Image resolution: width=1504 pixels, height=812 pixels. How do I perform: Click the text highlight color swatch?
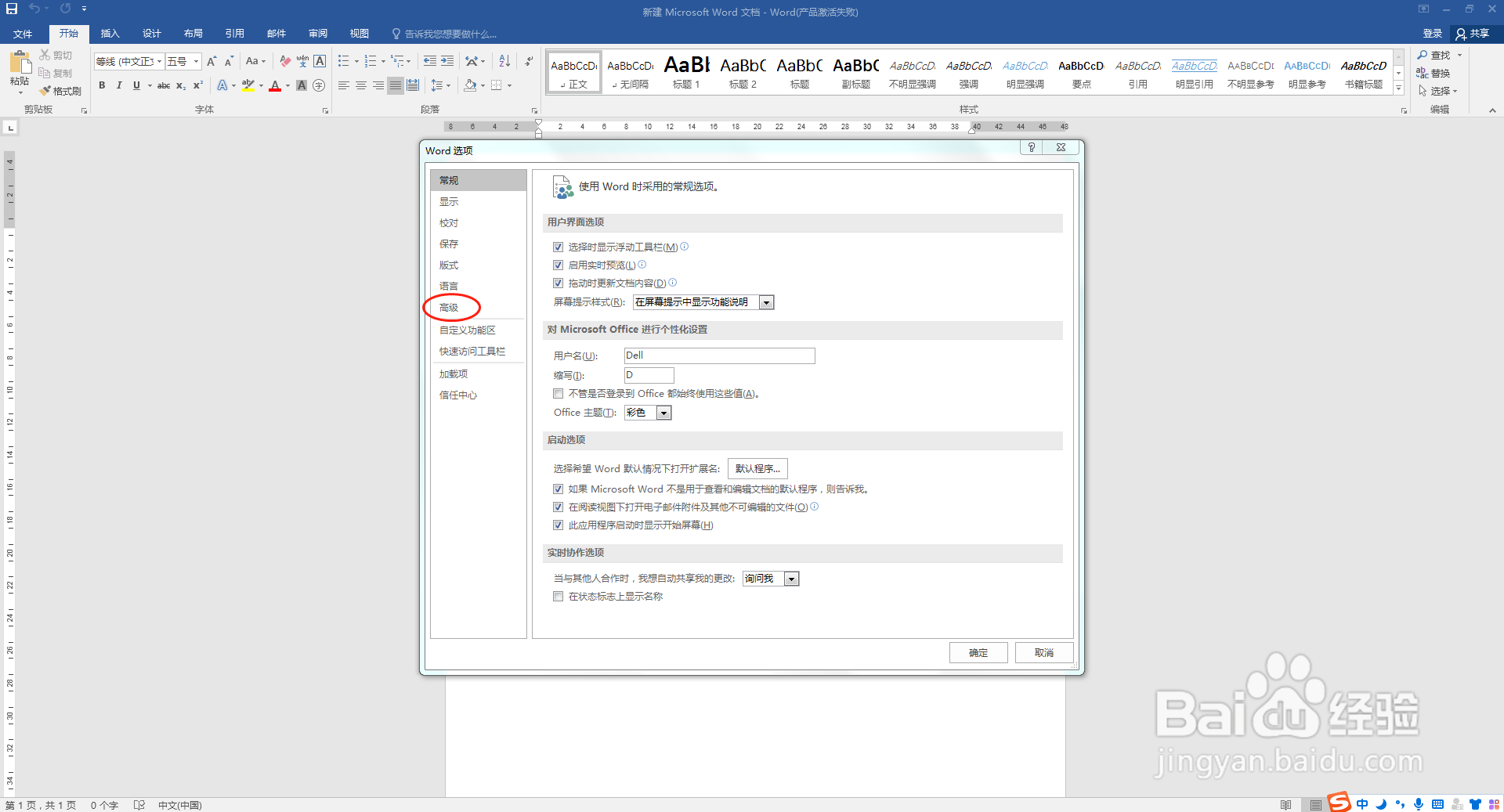point(248,85)
